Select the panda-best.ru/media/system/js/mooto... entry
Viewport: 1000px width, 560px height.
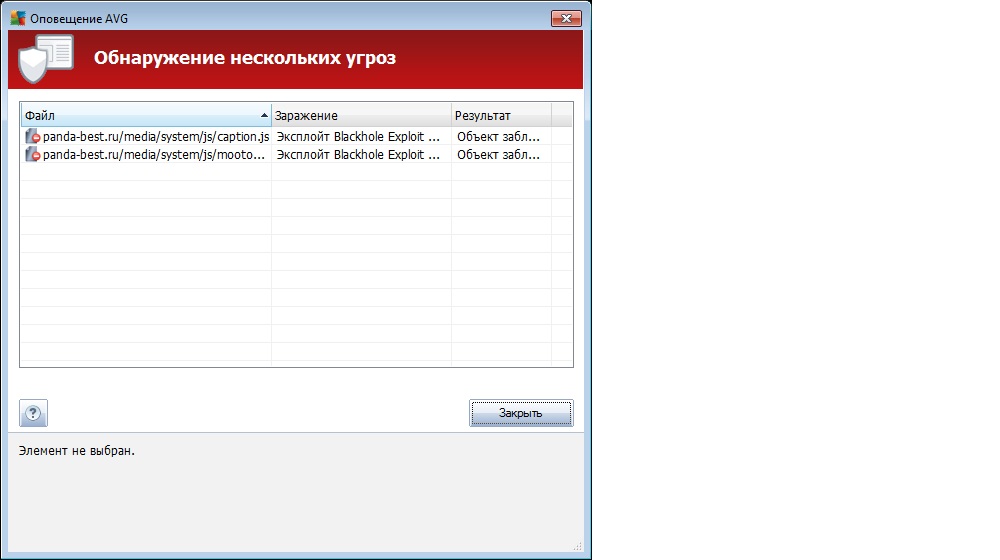[154, 154]
